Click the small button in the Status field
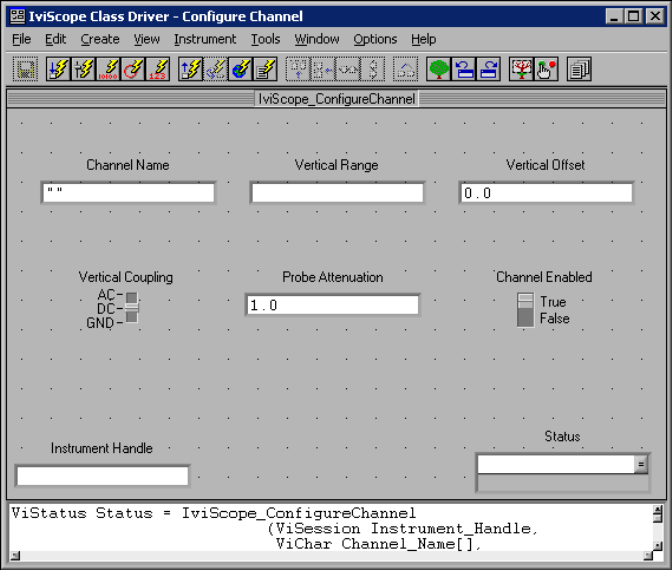Image resolution: width=672 pixels, height=570 pixels. pos(640,464)
